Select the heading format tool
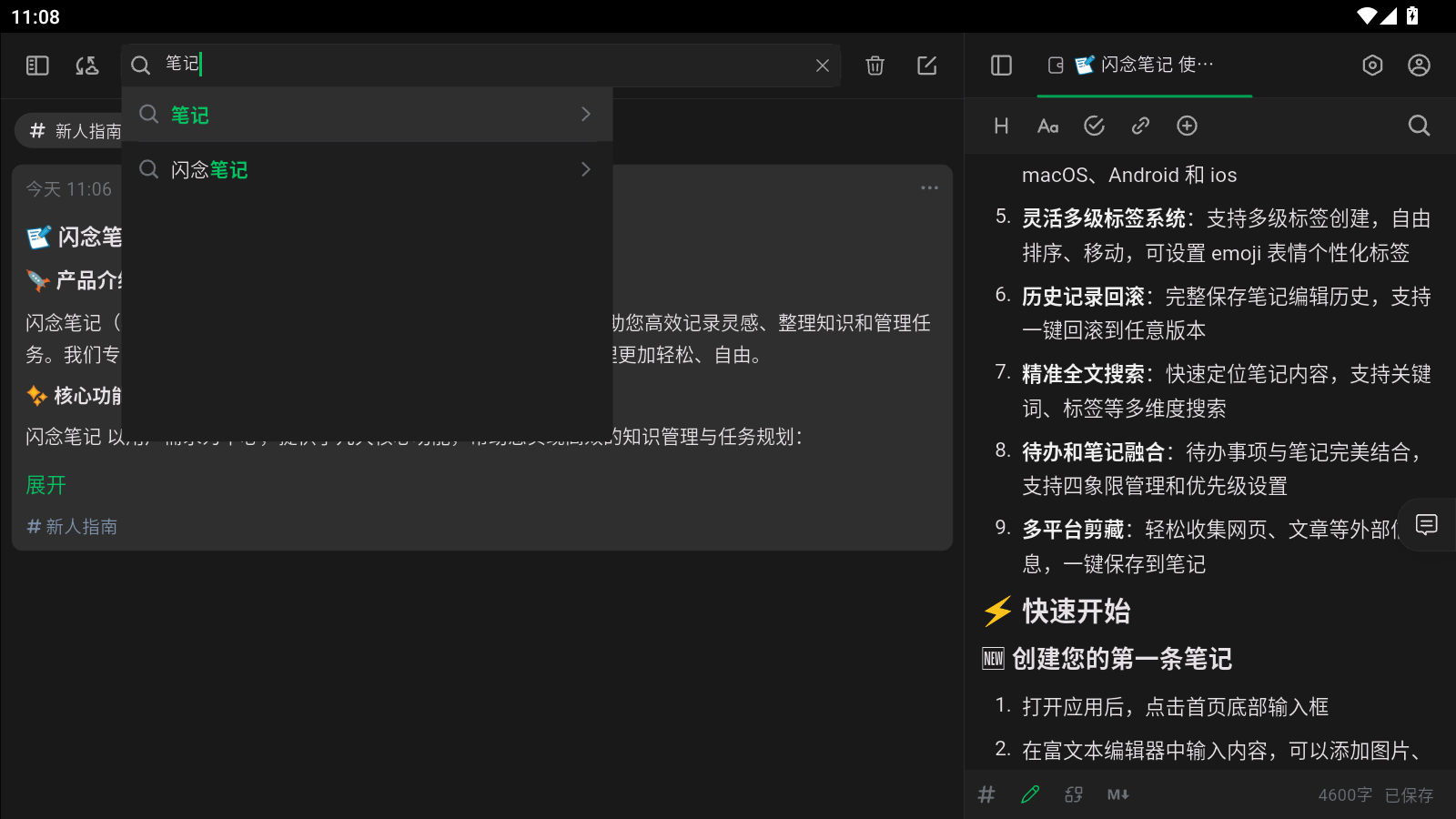The height and width of the screenshot is (819, 1456). pyautogui.click(x=1001, y=126)
